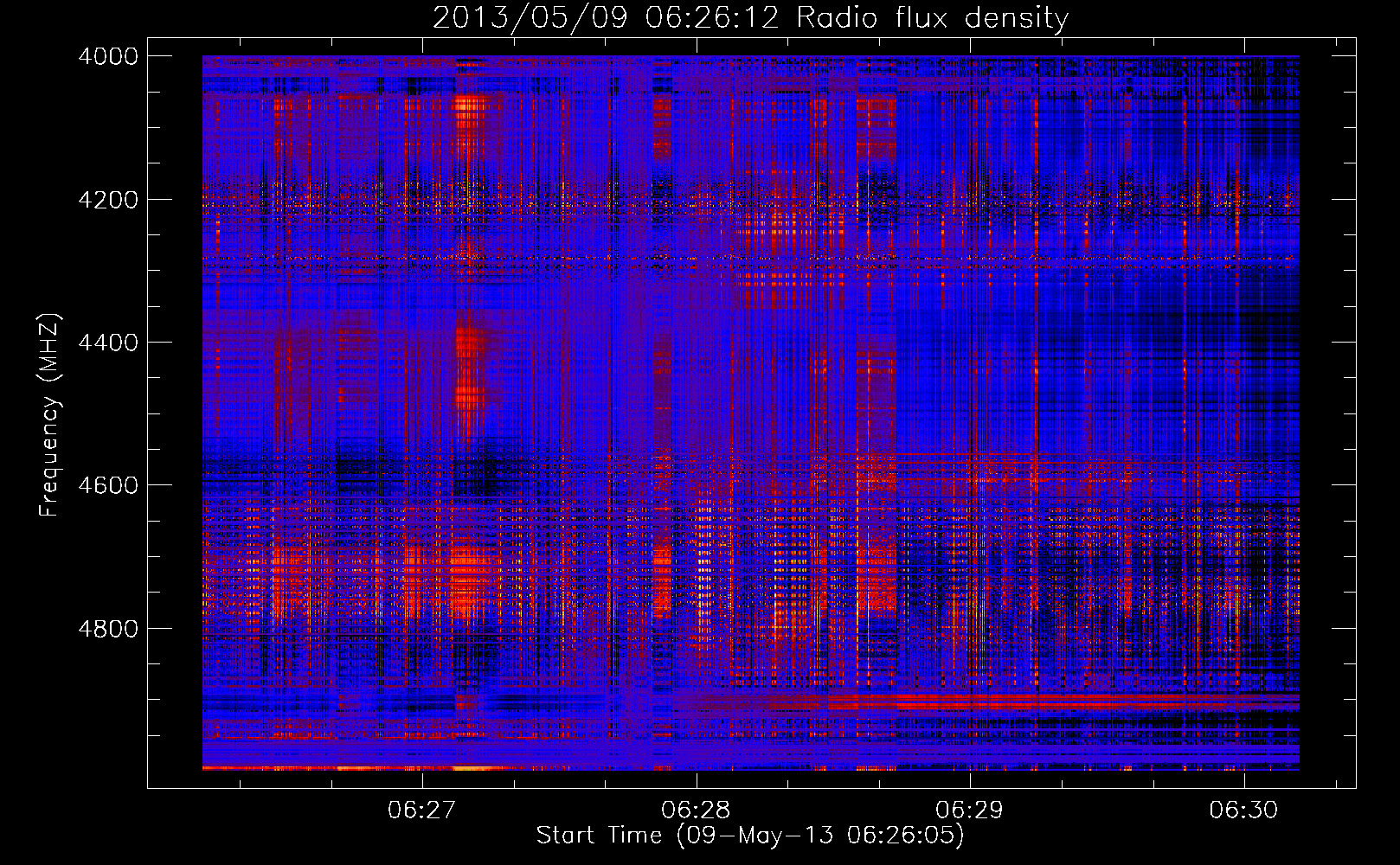Click the 06:30 time tick label
Viewport: 1400px width, 865px height.
click(1243, 811)
